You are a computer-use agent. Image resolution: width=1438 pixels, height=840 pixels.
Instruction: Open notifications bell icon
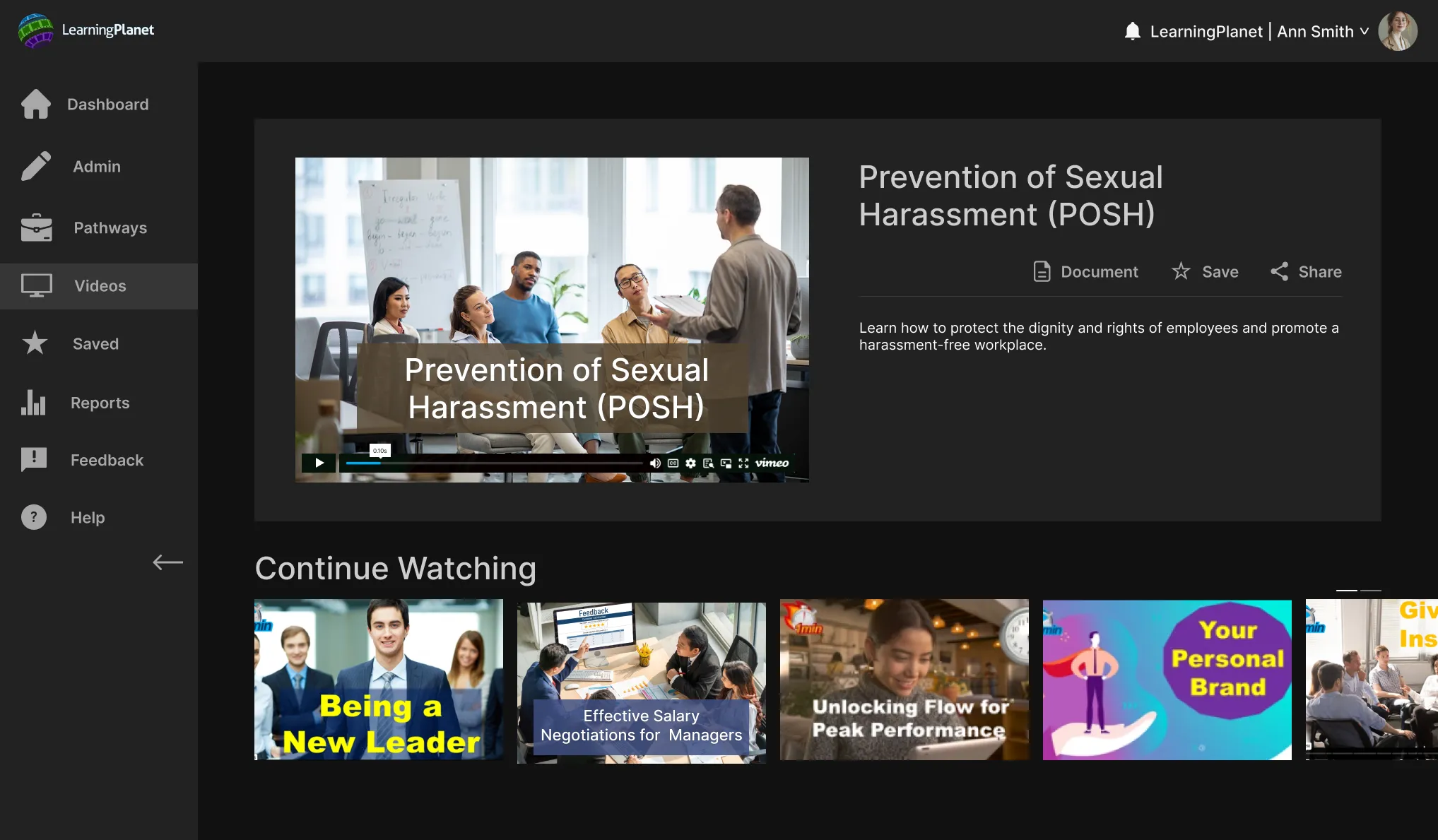tap(1132, 31)
